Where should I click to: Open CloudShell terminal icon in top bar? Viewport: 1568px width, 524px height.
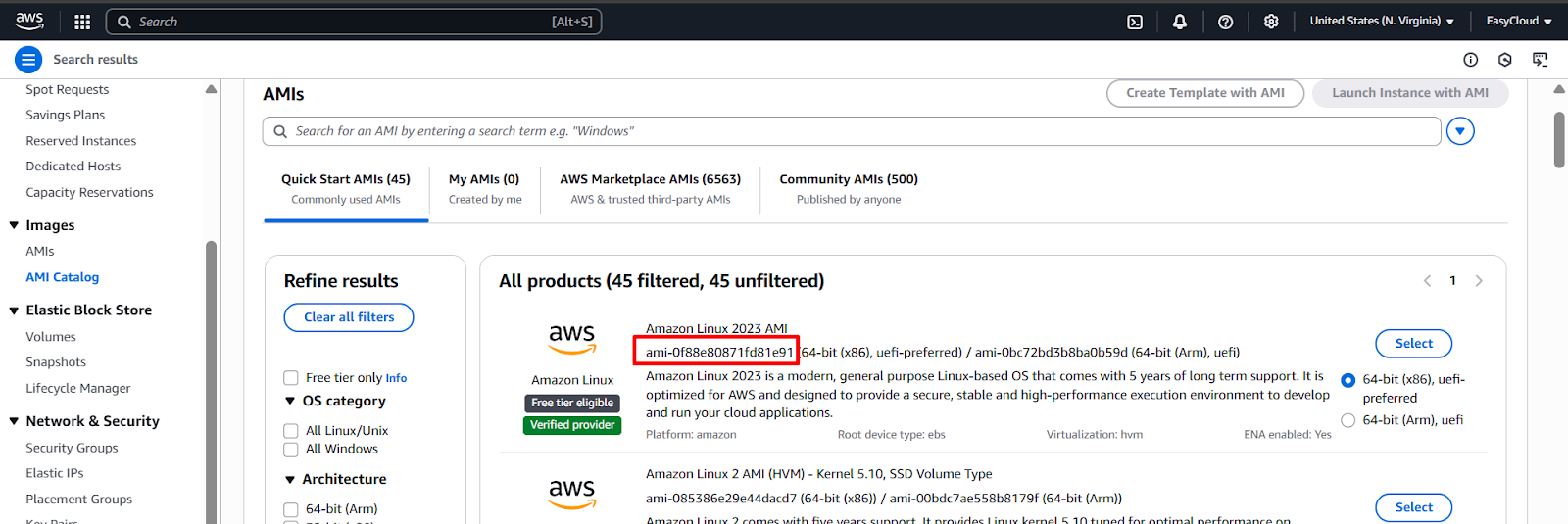(1135, 22)
